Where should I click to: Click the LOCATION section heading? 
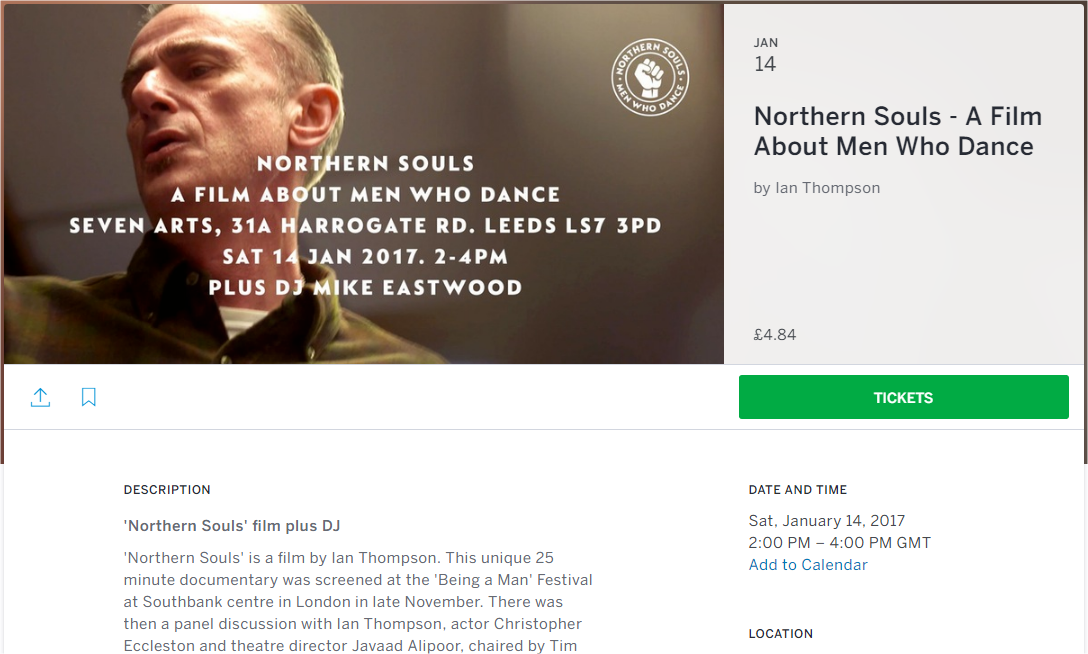[x=781, y=634]
